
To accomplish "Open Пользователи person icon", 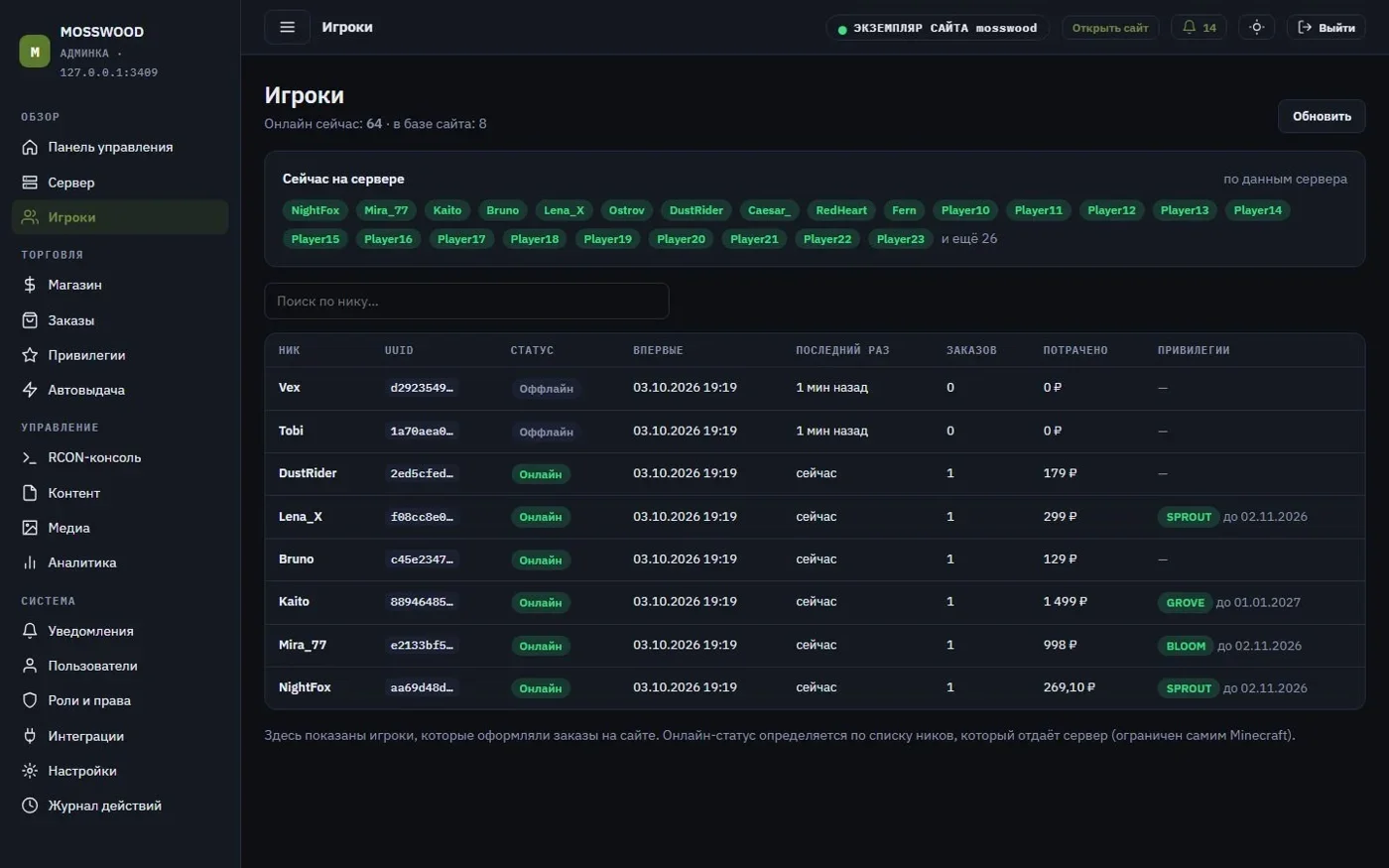I will [x=30, y=666].
